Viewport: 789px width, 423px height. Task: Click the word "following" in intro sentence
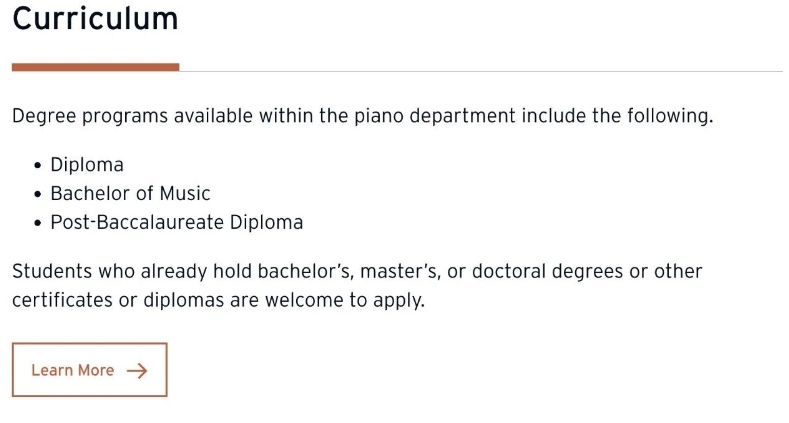667,116
